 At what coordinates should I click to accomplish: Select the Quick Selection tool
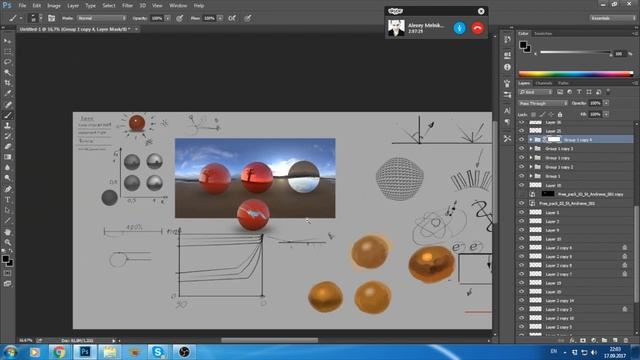tap(7, 73)
